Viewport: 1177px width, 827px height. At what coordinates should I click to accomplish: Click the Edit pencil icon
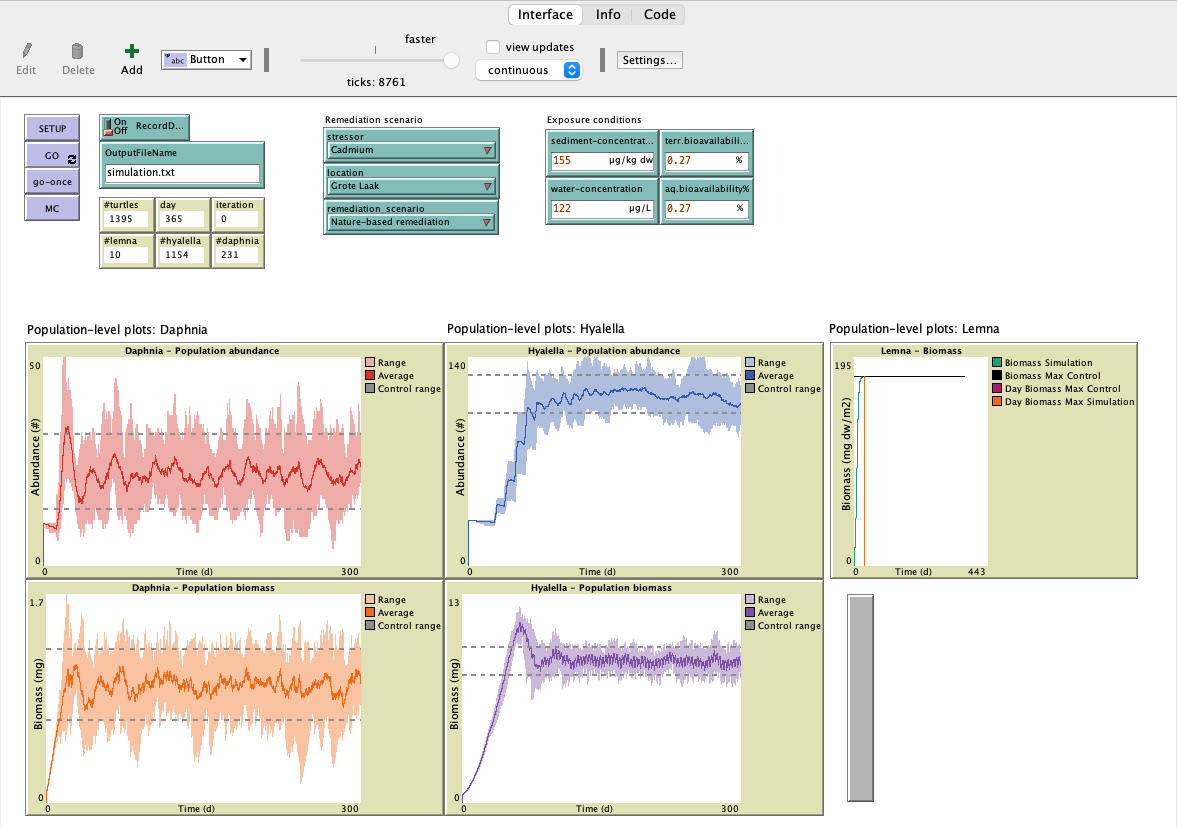coord(26,51)
